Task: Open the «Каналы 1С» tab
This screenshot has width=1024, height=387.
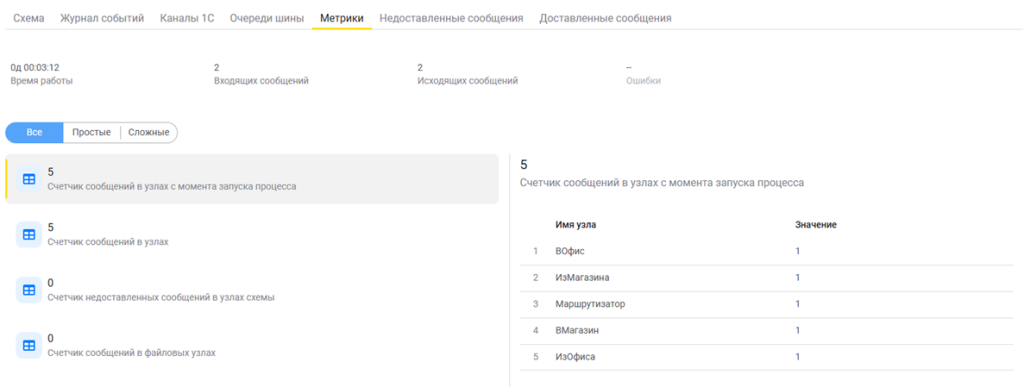Action: (x=187, y=18)
